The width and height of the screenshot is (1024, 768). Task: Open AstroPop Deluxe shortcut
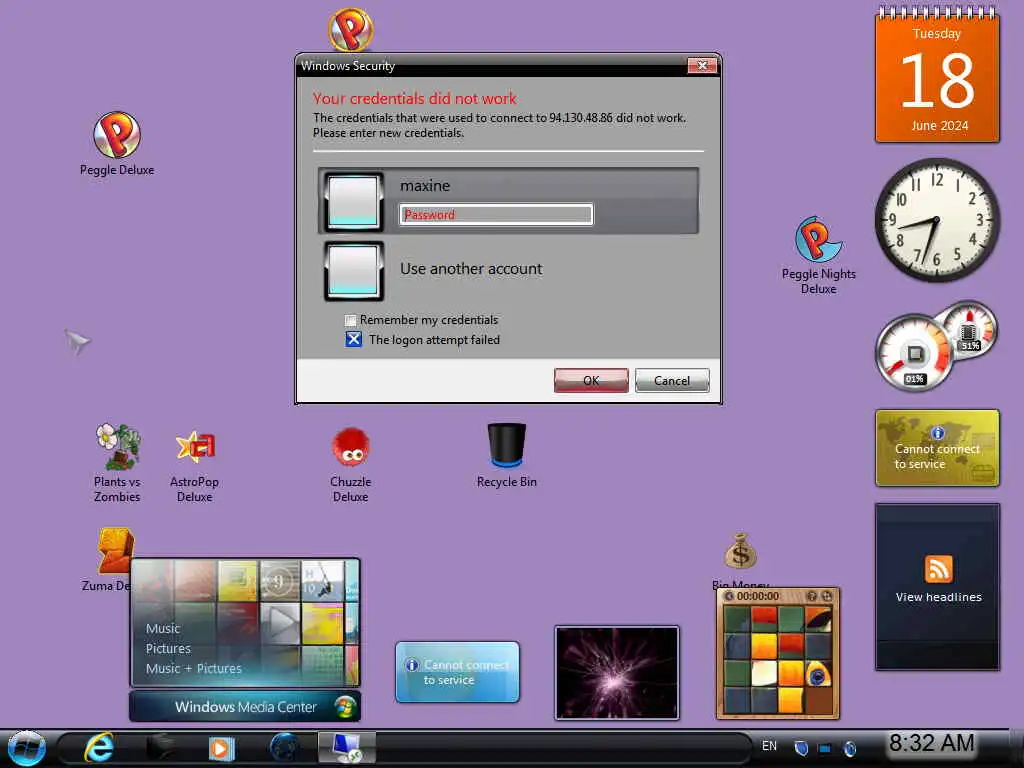195,465
